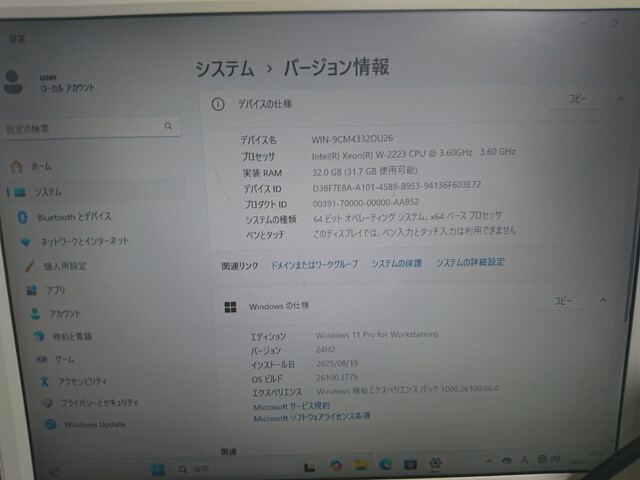640x480 pixels.
Task: Show hidden tray icons chevron
Action: tap(489, 461)
